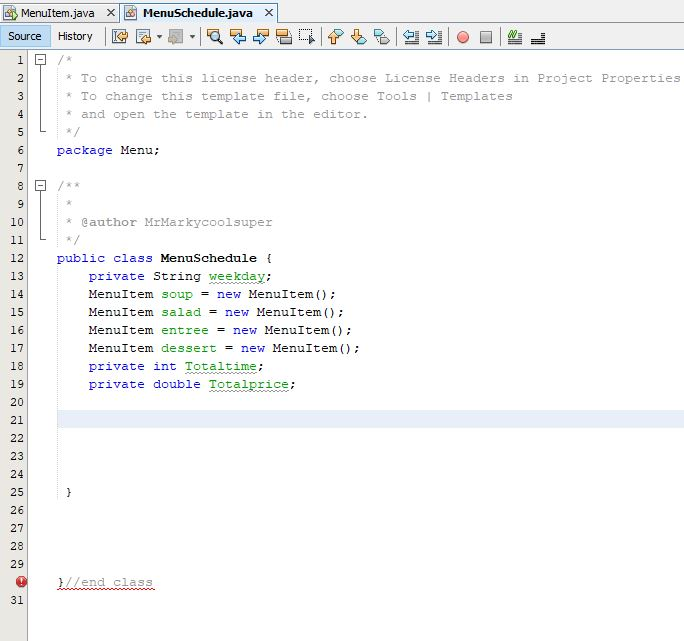The image size is (684, 641).
Task: Place cursor on the highlighted empty line 21
Action: tap(370, 419)
